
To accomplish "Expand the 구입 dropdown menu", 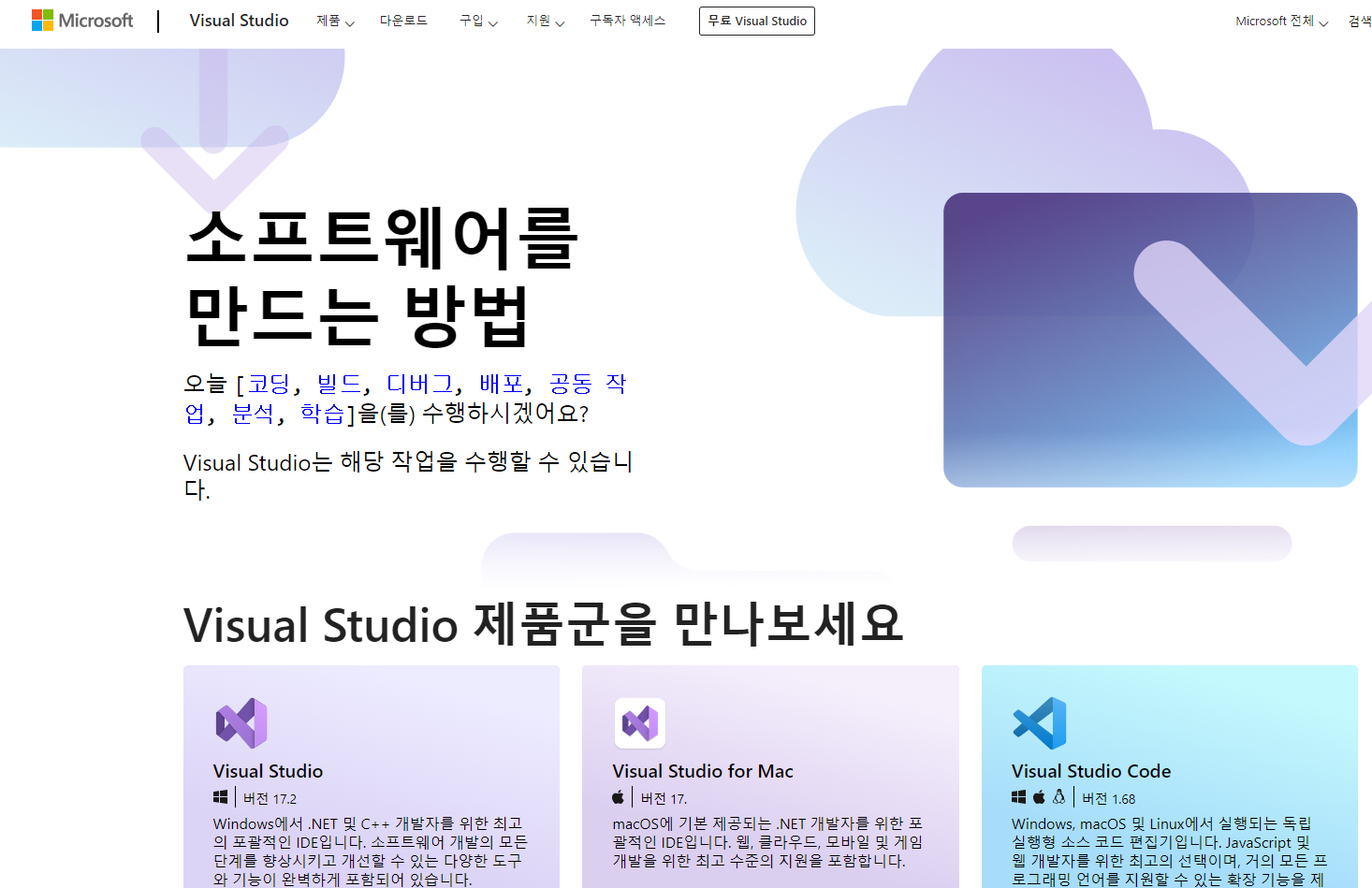I will click(478, 21).
